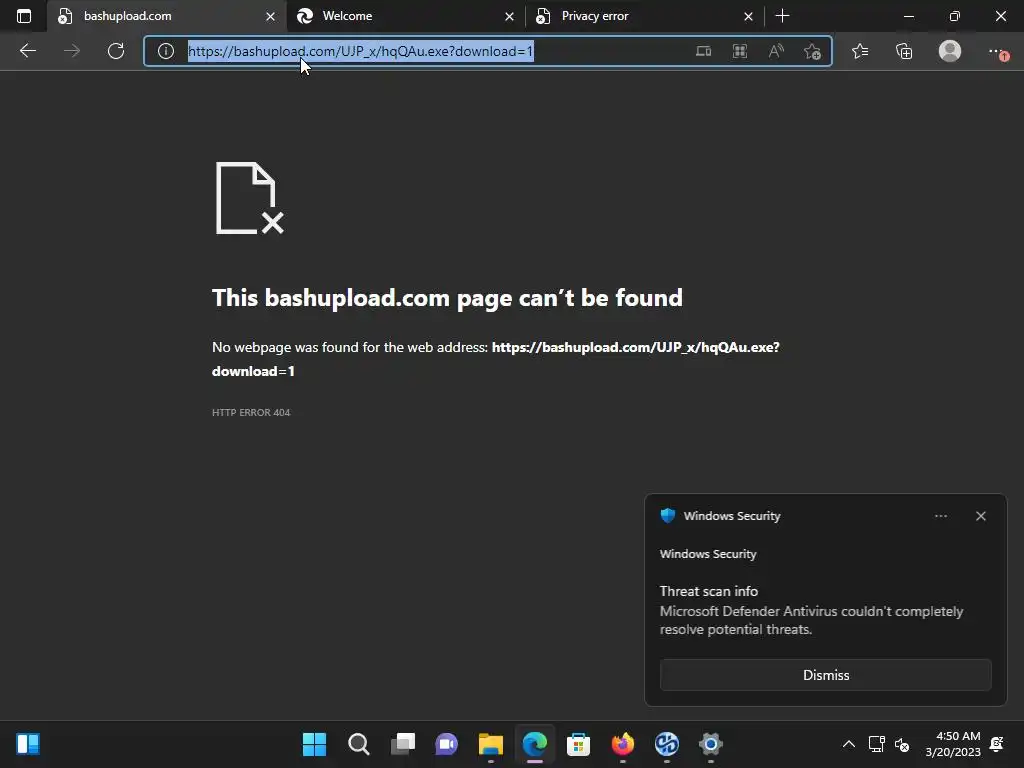Open the Widgets panel on taskbar
This screenshot has width=1024, height=768.
[x=27, y=744]
